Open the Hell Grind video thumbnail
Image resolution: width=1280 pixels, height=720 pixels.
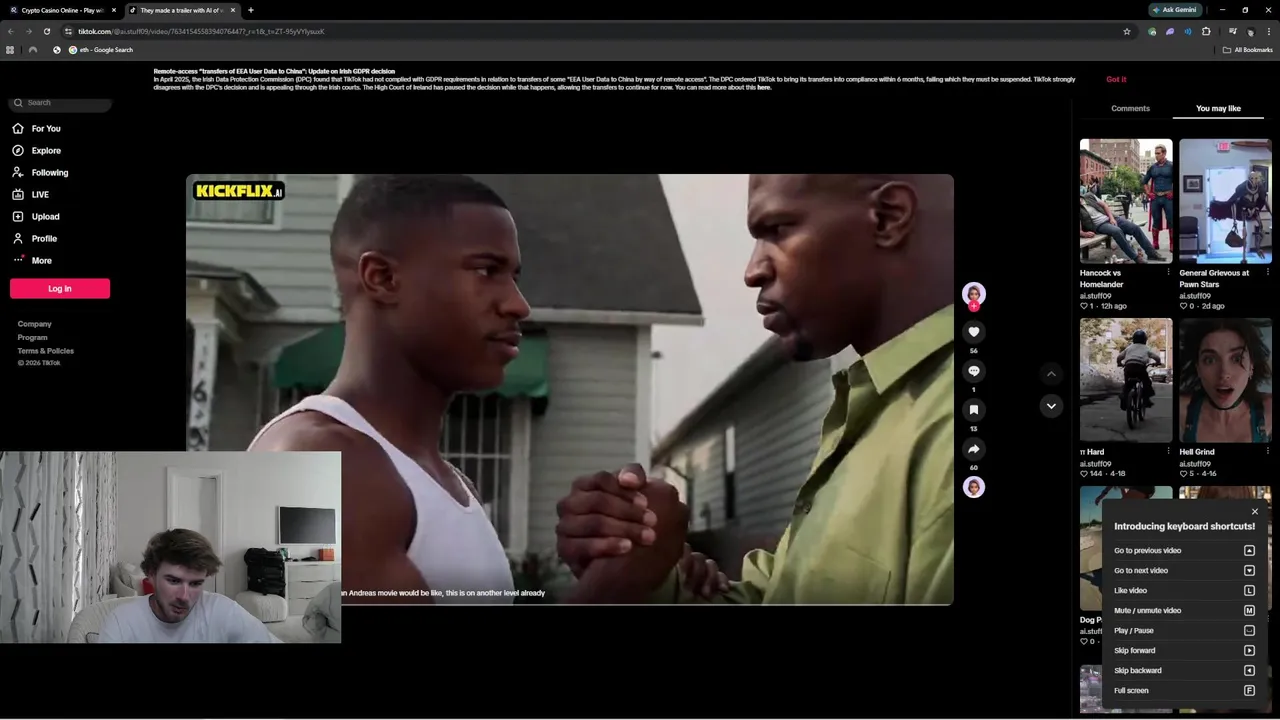(x=1225, y=380)
